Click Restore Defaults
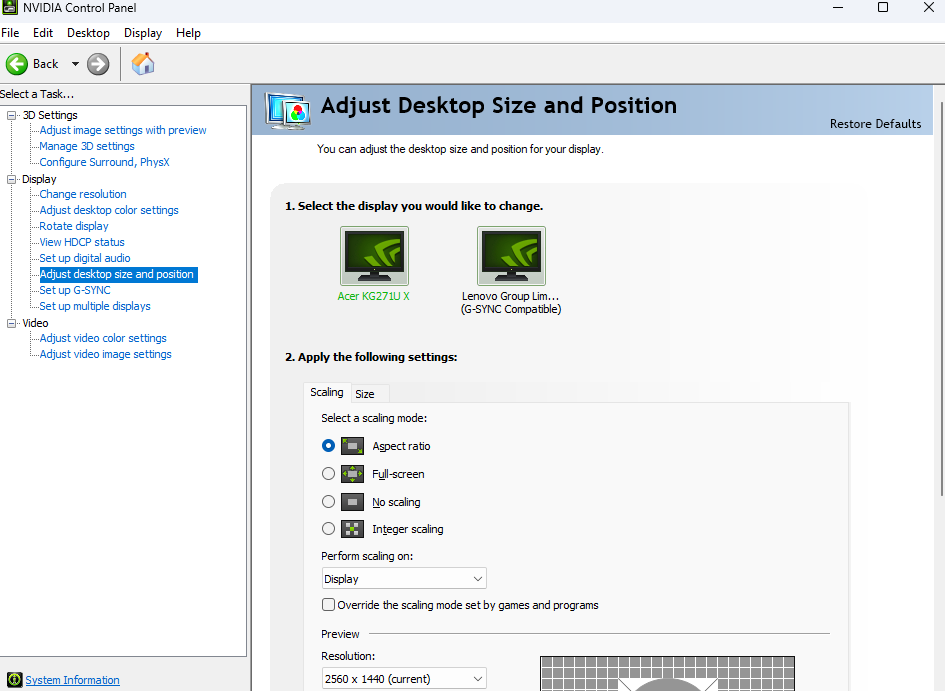This screenshot has width=945, height=691. point(875,124)
